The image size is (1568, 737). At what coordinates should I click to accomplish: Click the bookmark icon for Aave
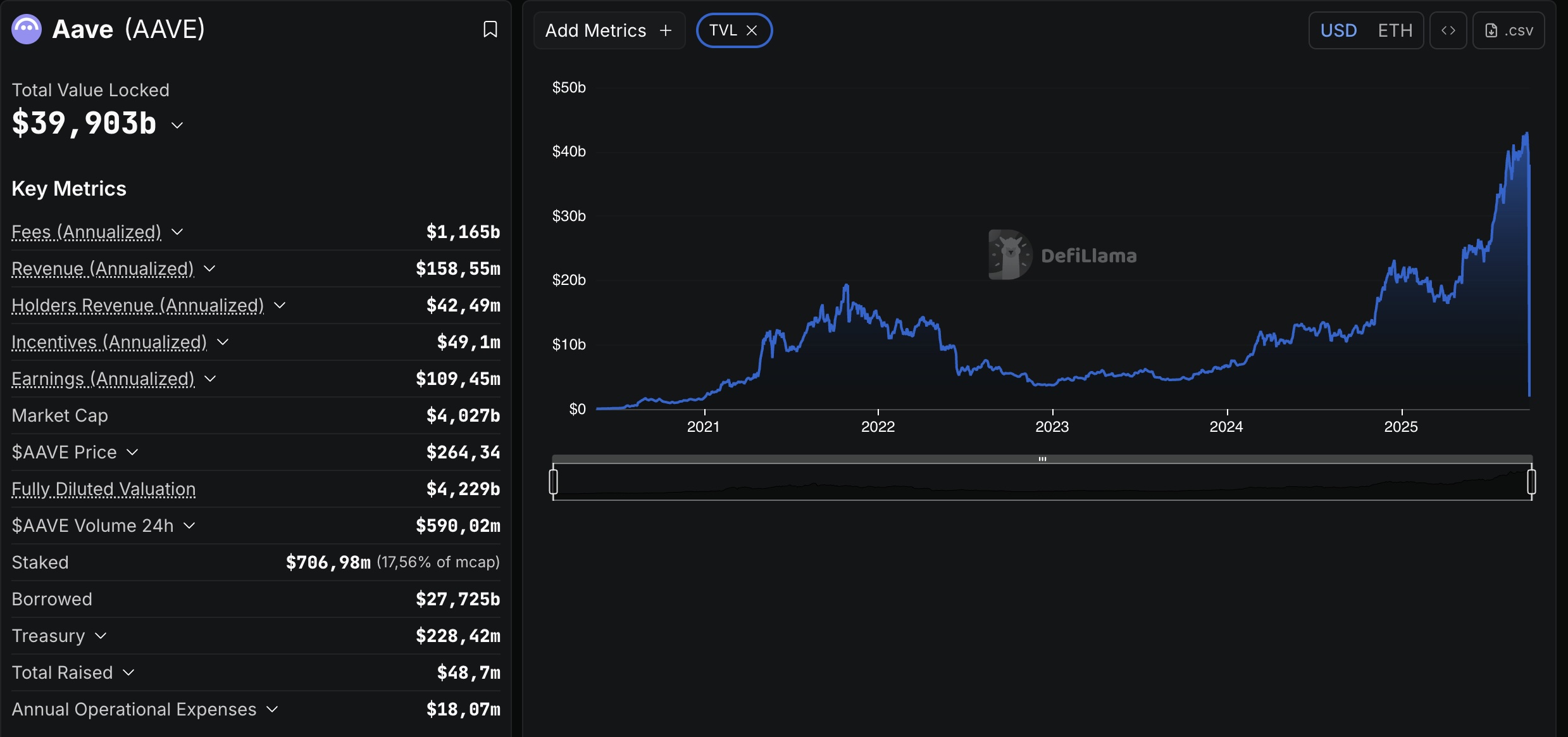(x=490, y=29)
